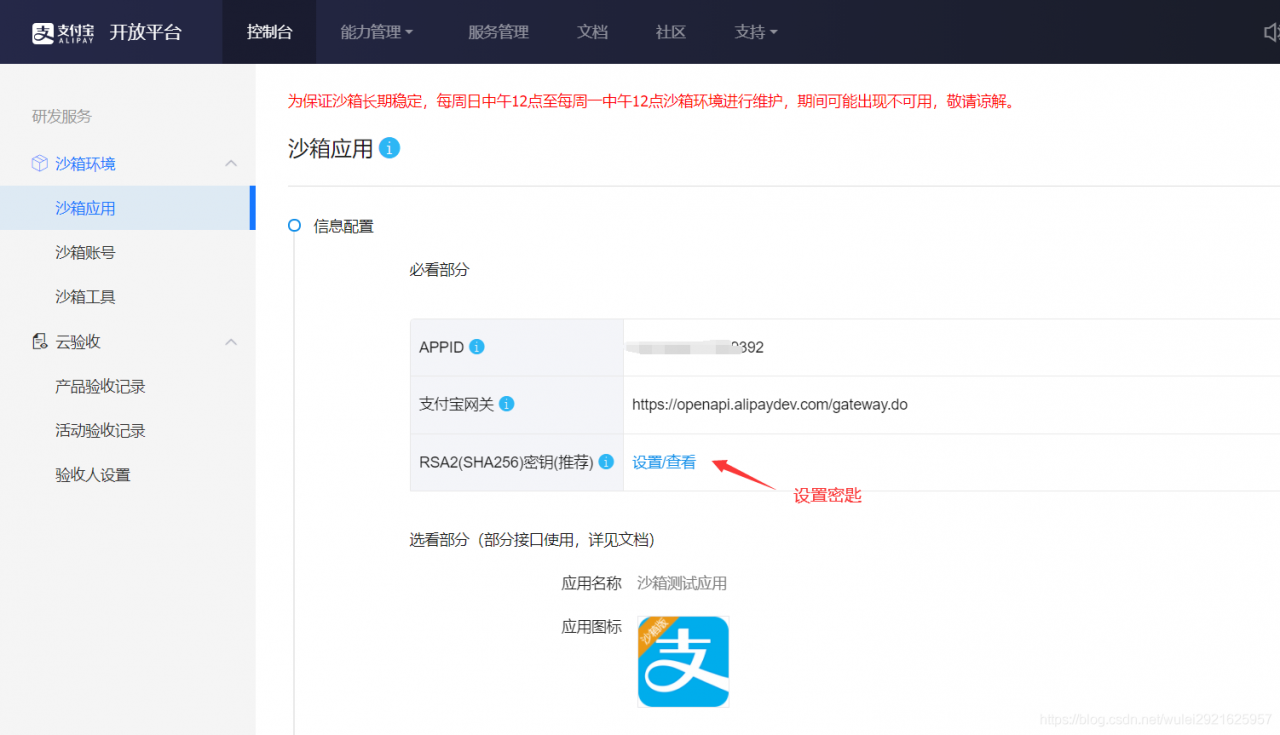This screenshot has height=735, width=1280.
Task: Click the 研发服务 sidebar label
Action: point(62,116)
